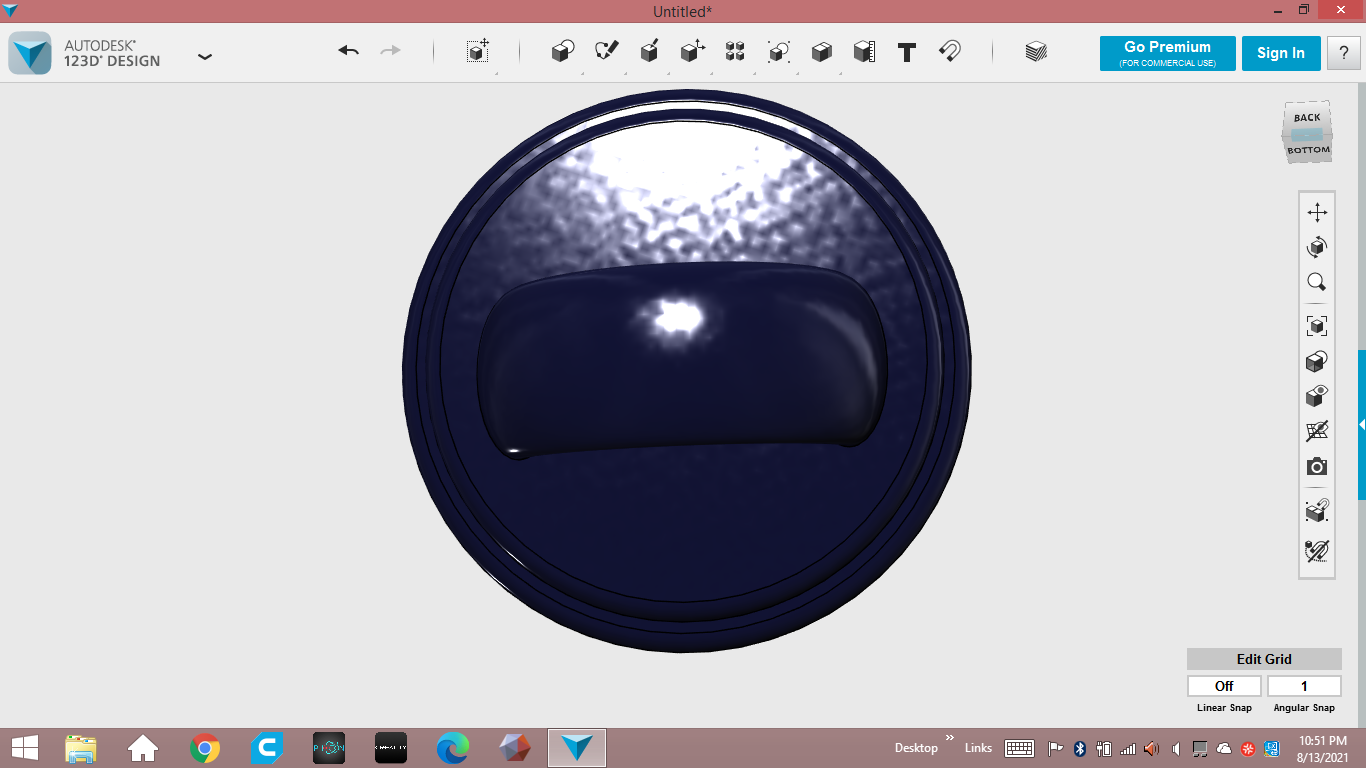Screen dimensions: 1366x768
Task: Open help with the question mark
Action: 1344,54
